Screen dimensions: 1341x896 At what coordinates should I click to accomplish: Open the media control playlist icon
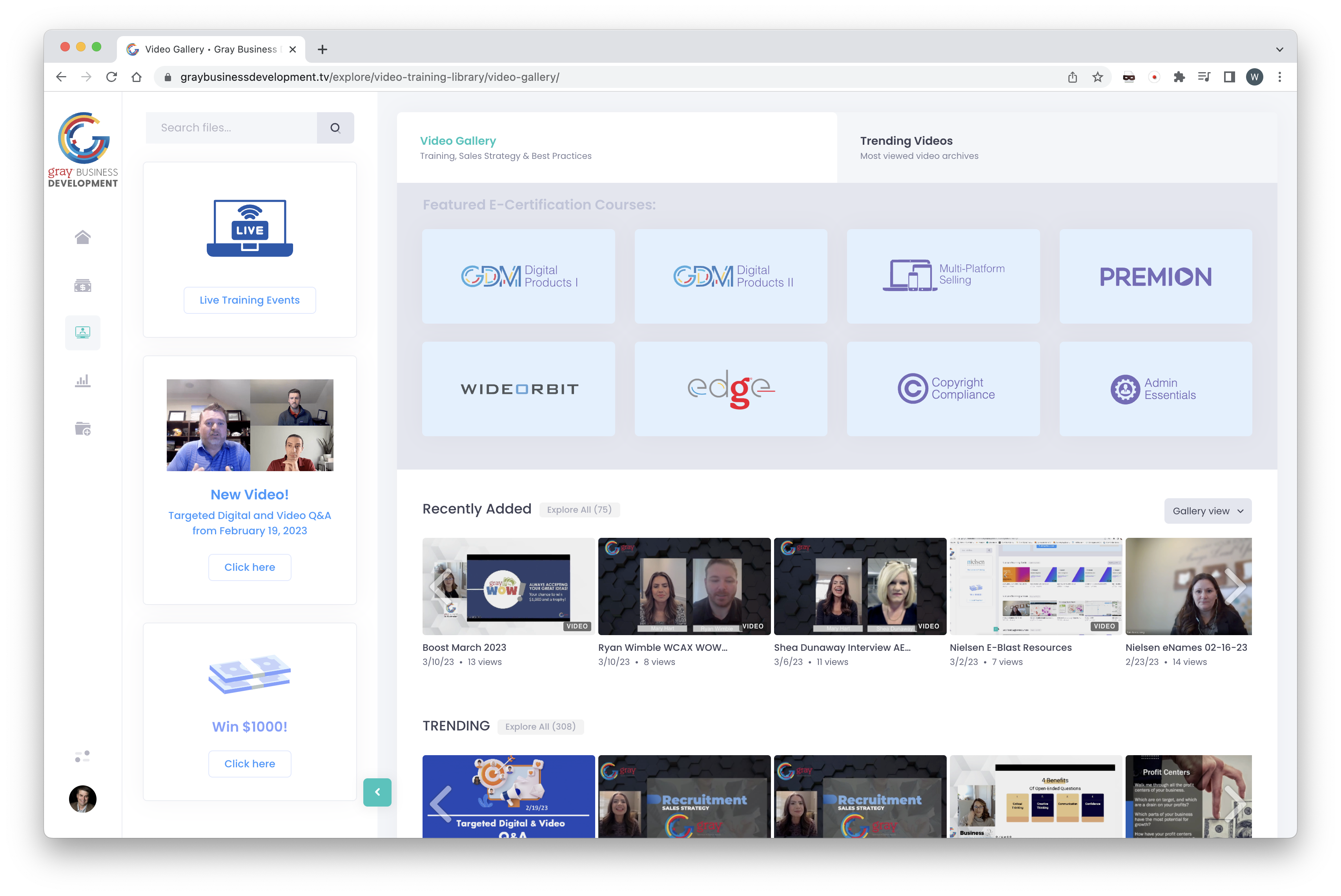[x=1204, y=77]
